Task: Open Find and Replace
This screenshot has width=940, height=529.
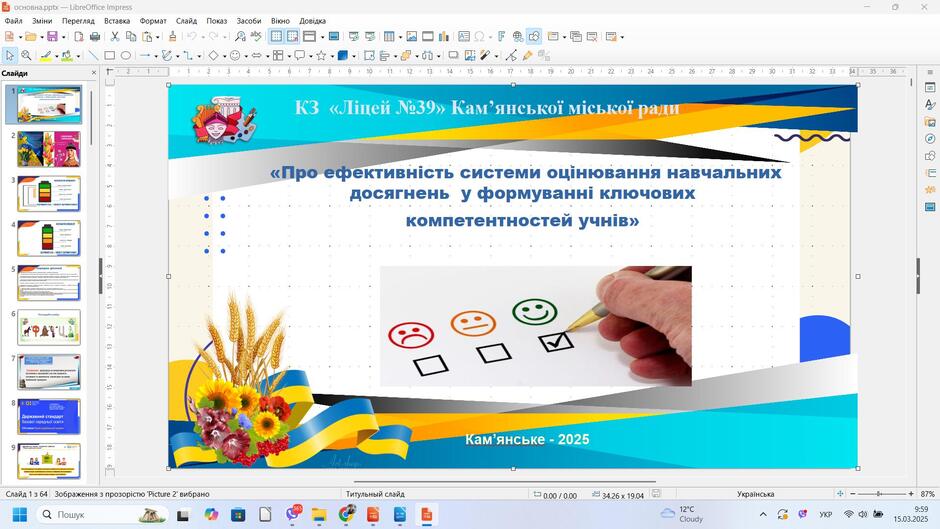Action: click(x=240, y=37)
